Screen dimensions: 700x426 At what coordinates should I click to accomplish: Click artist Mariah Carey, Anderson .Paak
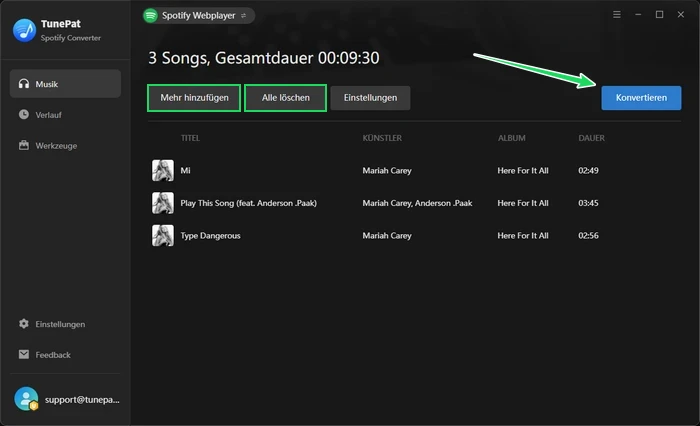click(417, 203)
